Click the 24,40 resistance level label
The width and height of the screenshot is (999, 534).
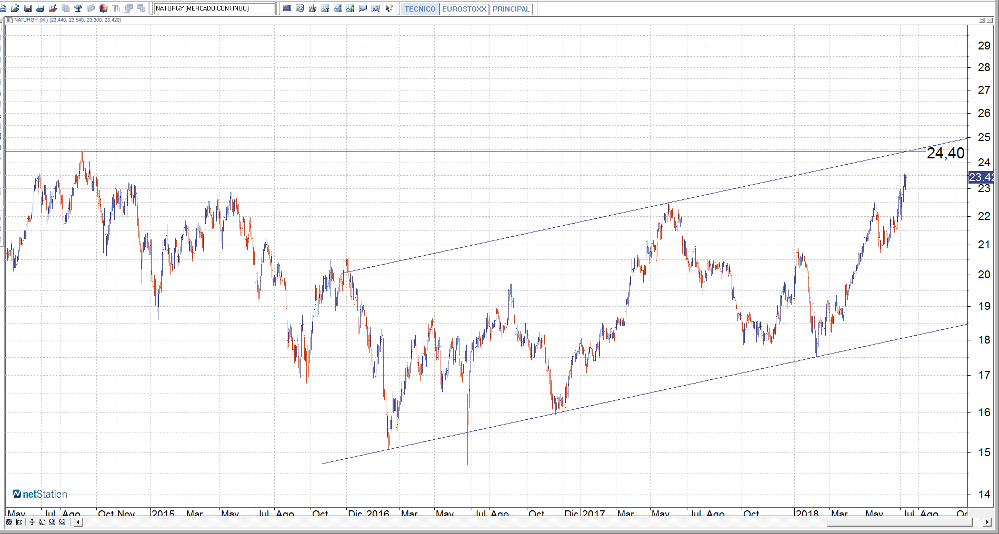tap(945, 153)
